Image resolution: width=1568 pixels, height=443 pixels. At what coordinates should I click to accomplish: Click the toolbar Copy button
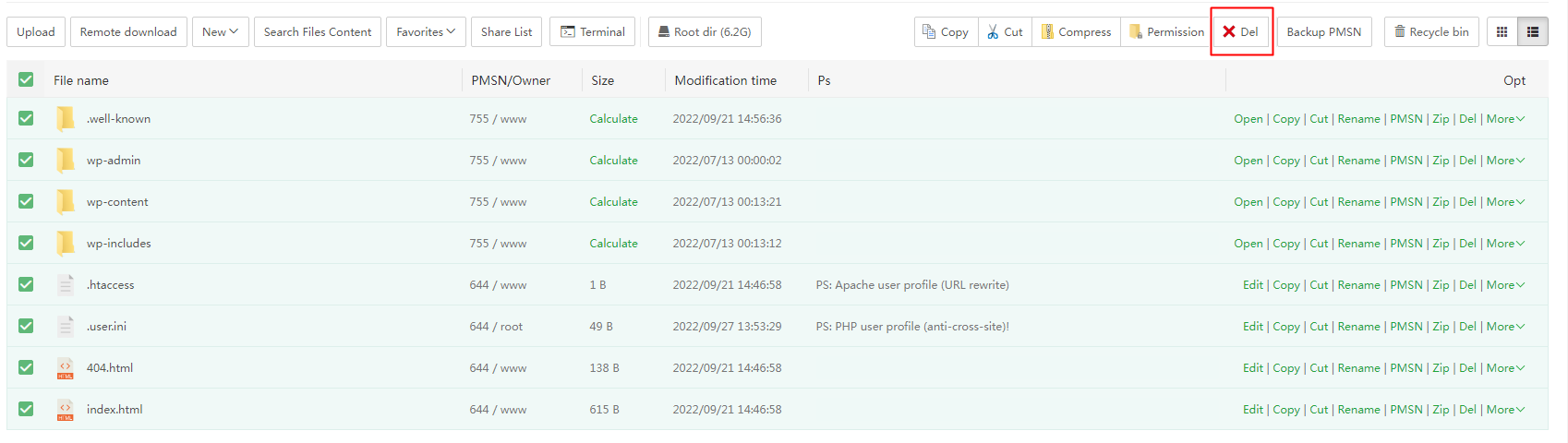pyautogui.click(x=946, y=32)
